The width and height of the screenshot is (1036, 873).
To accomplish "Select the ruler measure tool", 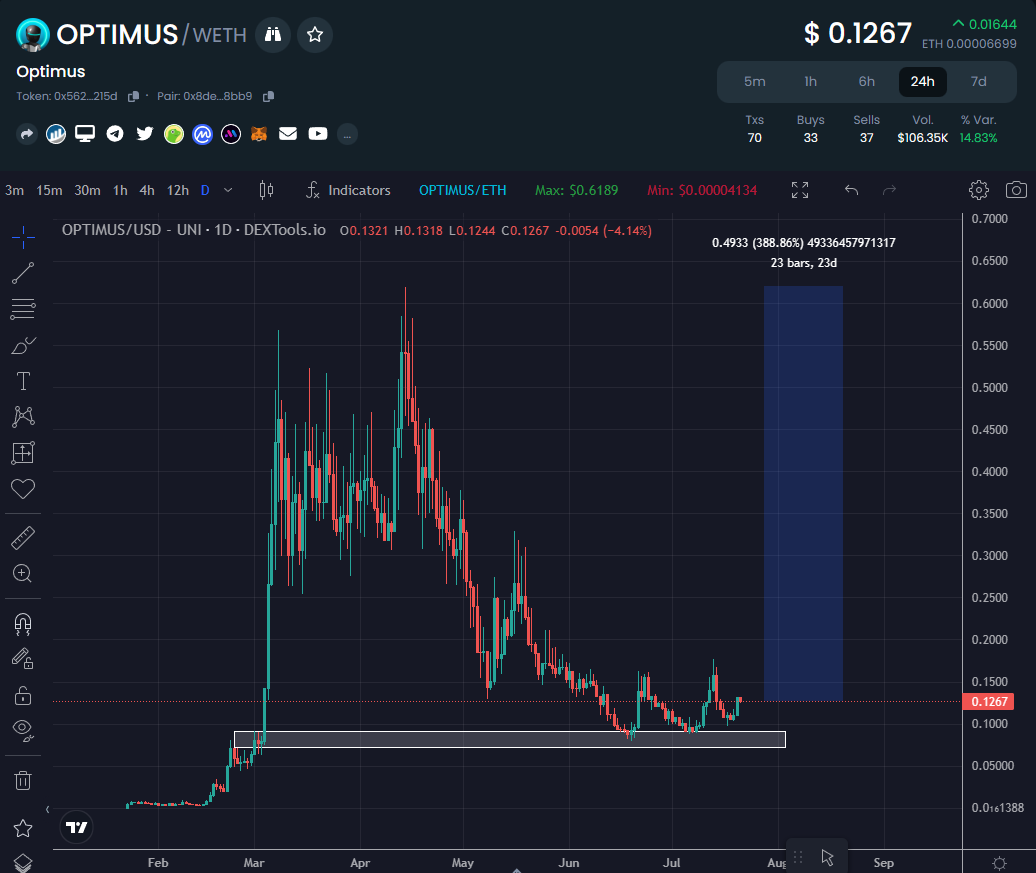I will coord(23,538).
